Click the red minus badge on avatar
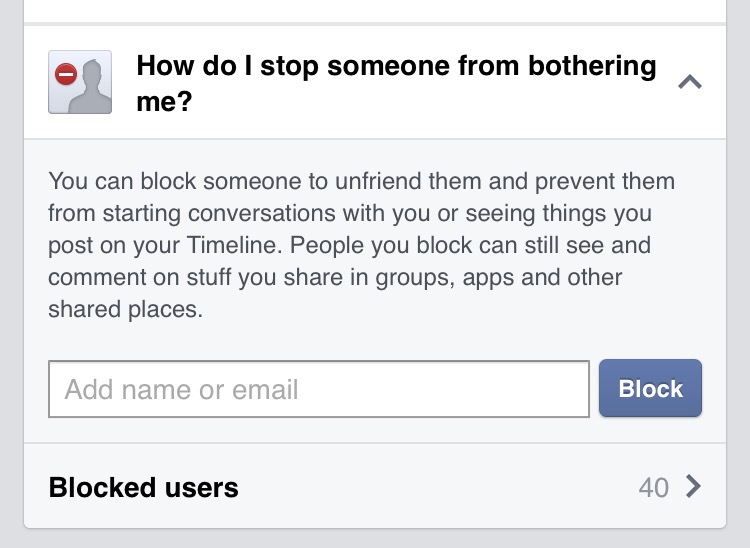Image resolution: width=750 pixels, height=548 pixels. [x=66, y=74]
